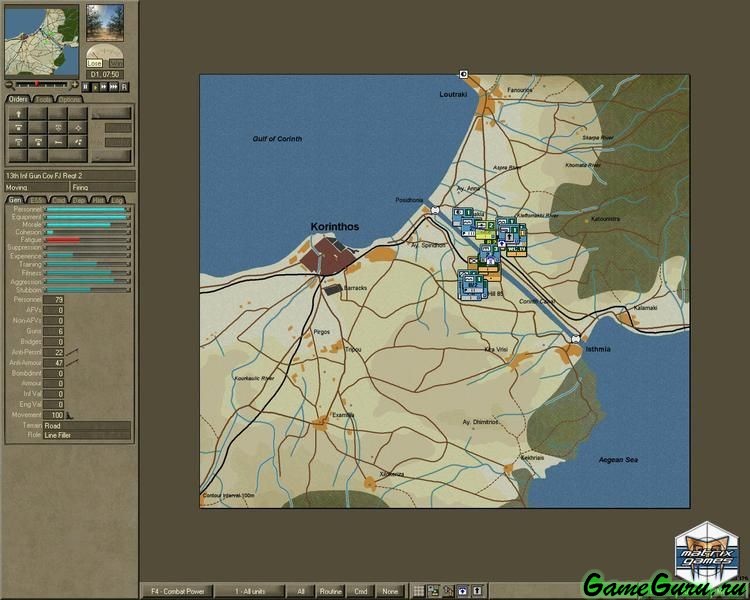Open the E&S unit data tab
The height and width of the screenshot is (600, 750).
point(36,200)
